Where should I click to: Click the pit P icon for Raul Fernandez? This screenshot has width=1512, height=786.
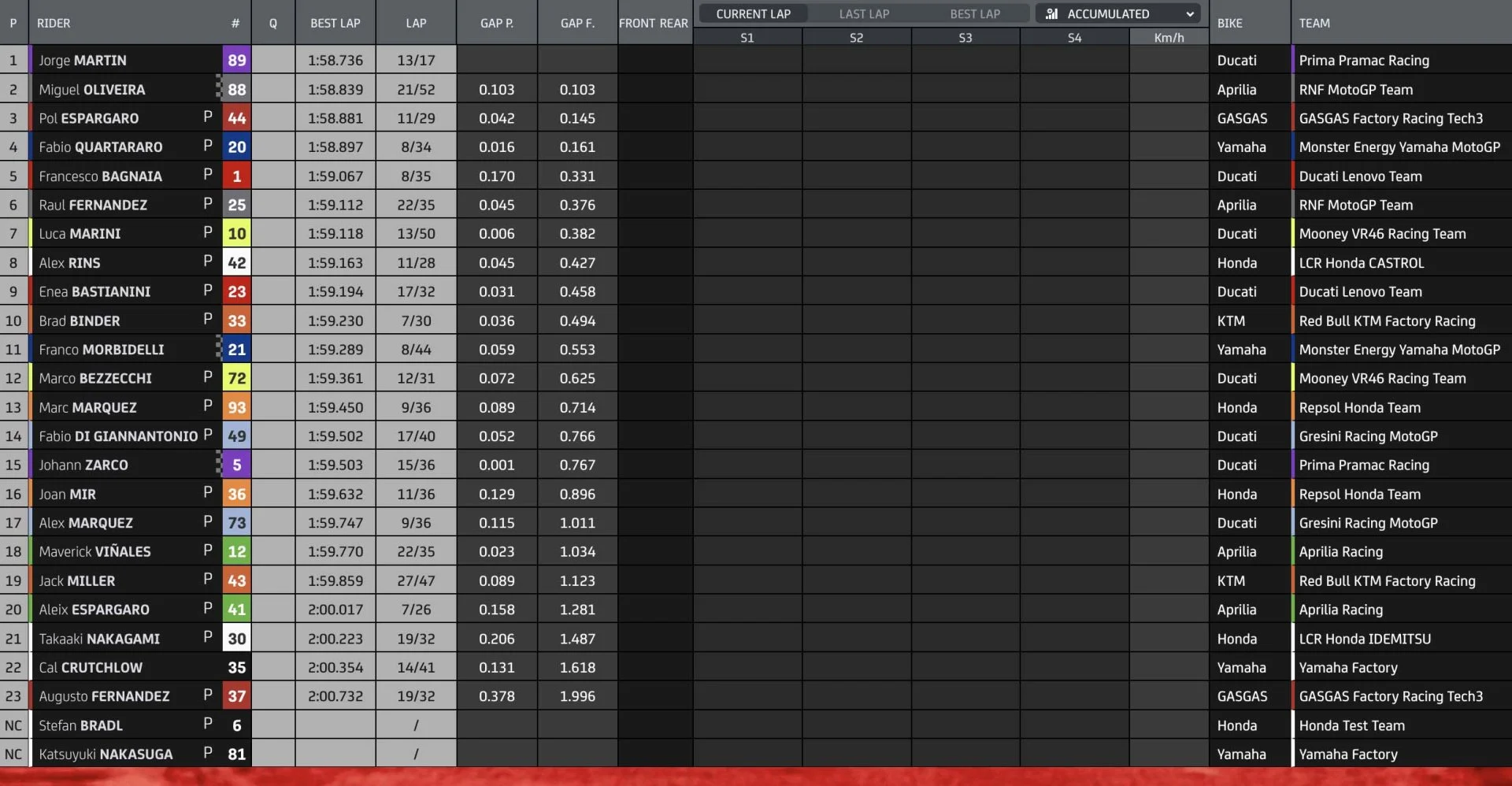208,203
